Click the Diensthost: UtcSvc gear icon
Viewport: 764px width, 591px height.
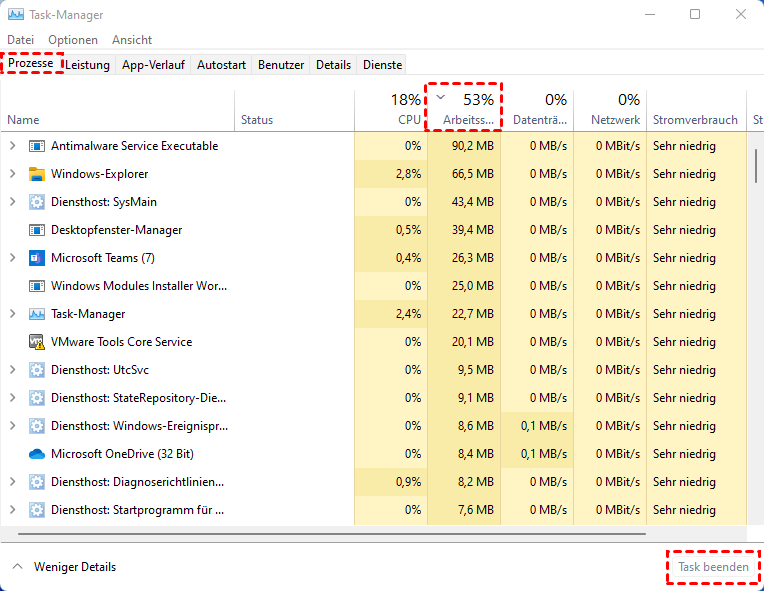[x=37, y=370]
